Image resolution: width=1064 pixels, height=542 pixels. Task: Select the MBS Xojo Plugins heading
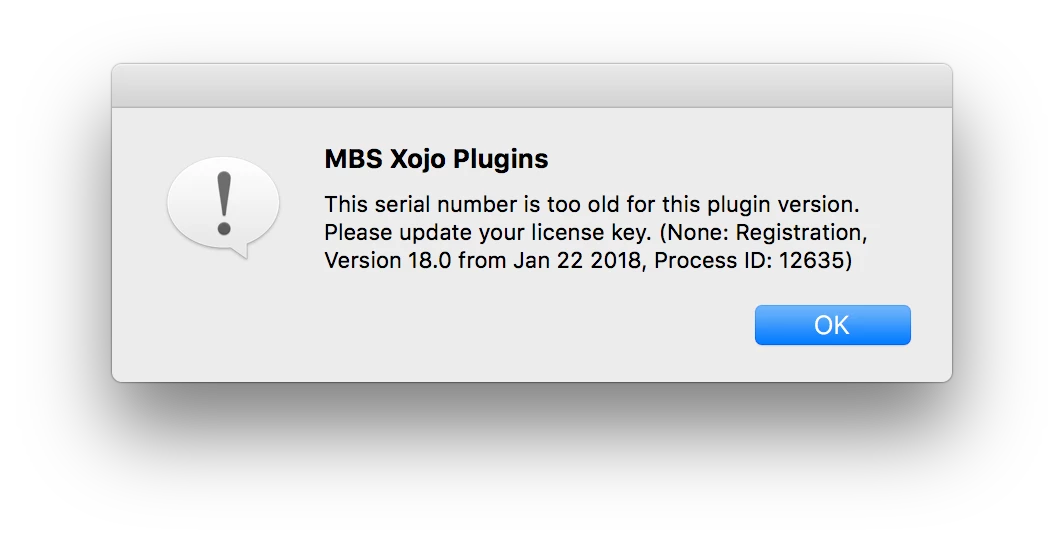point(436,159)
